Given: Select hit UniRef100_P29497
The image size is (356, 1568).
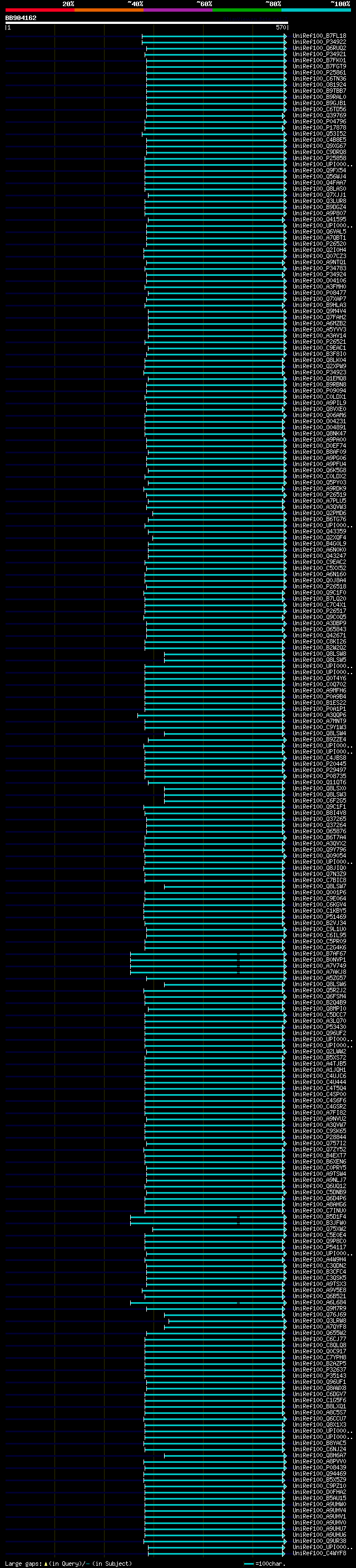Looking at the screenshot, I should point(319,770).
